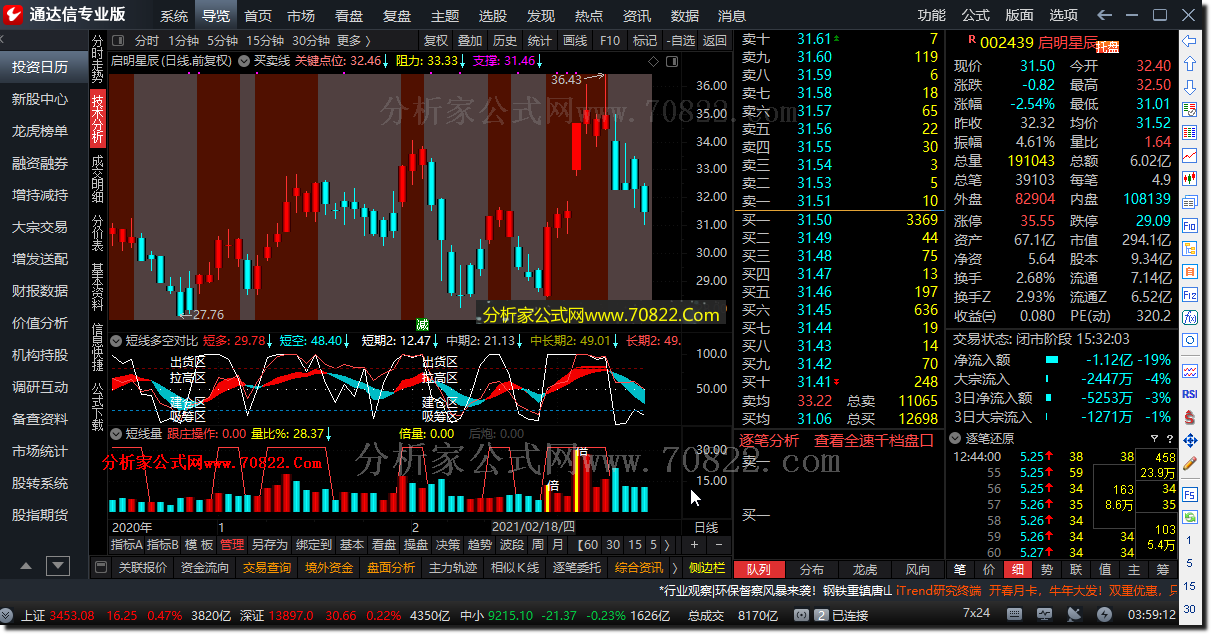Image resolution: width=1212 pixels, height=634 pixels.
Task: Click the question mark help icon in 逐笔还原
Action: [1168, 439]
